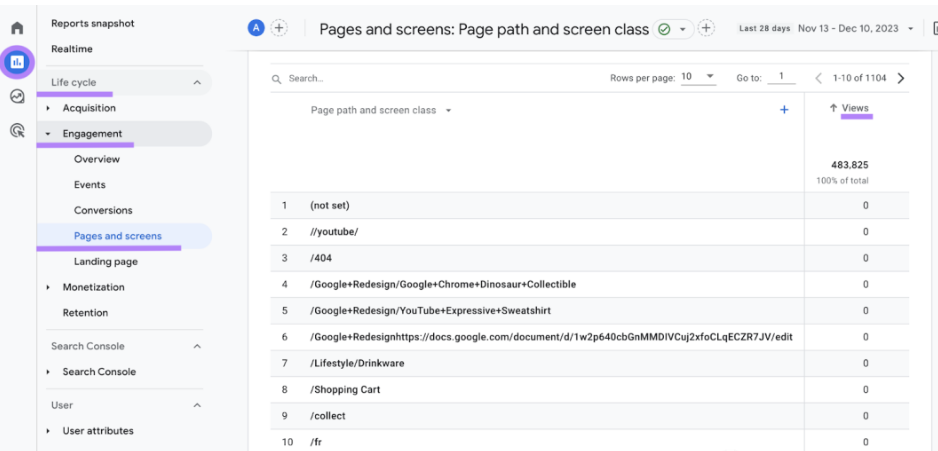Open the Home icon in left rail

pyautogui.click(x=17, y=28)
